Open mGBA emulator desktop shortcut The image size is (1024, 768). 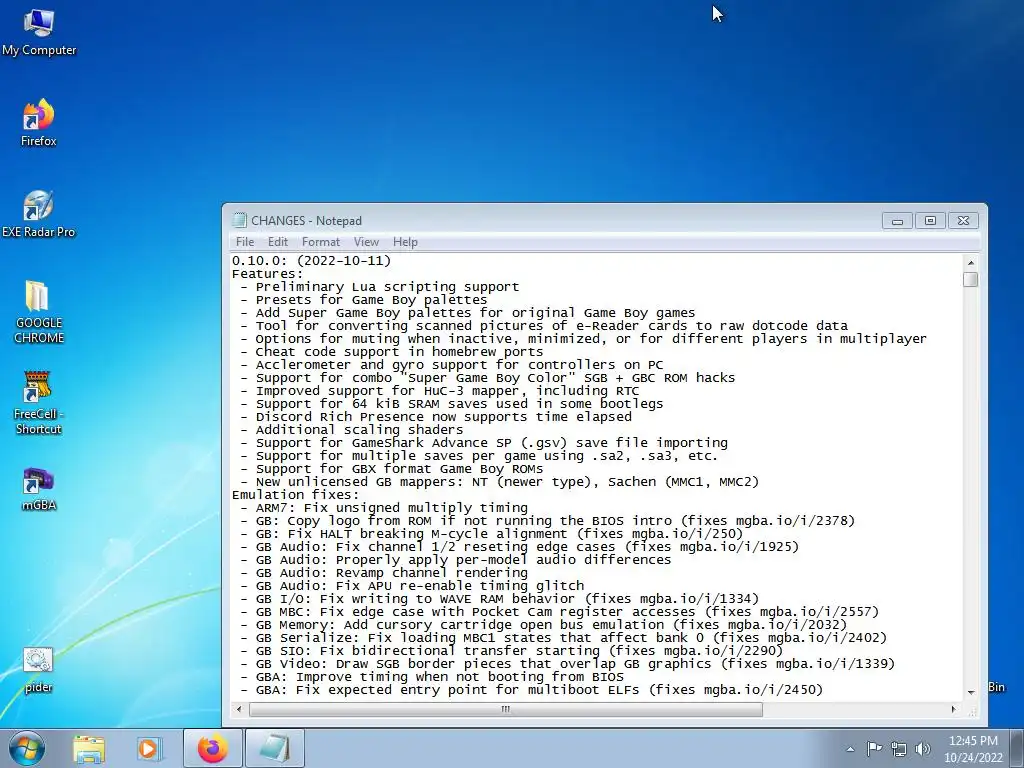coord(39,488)
